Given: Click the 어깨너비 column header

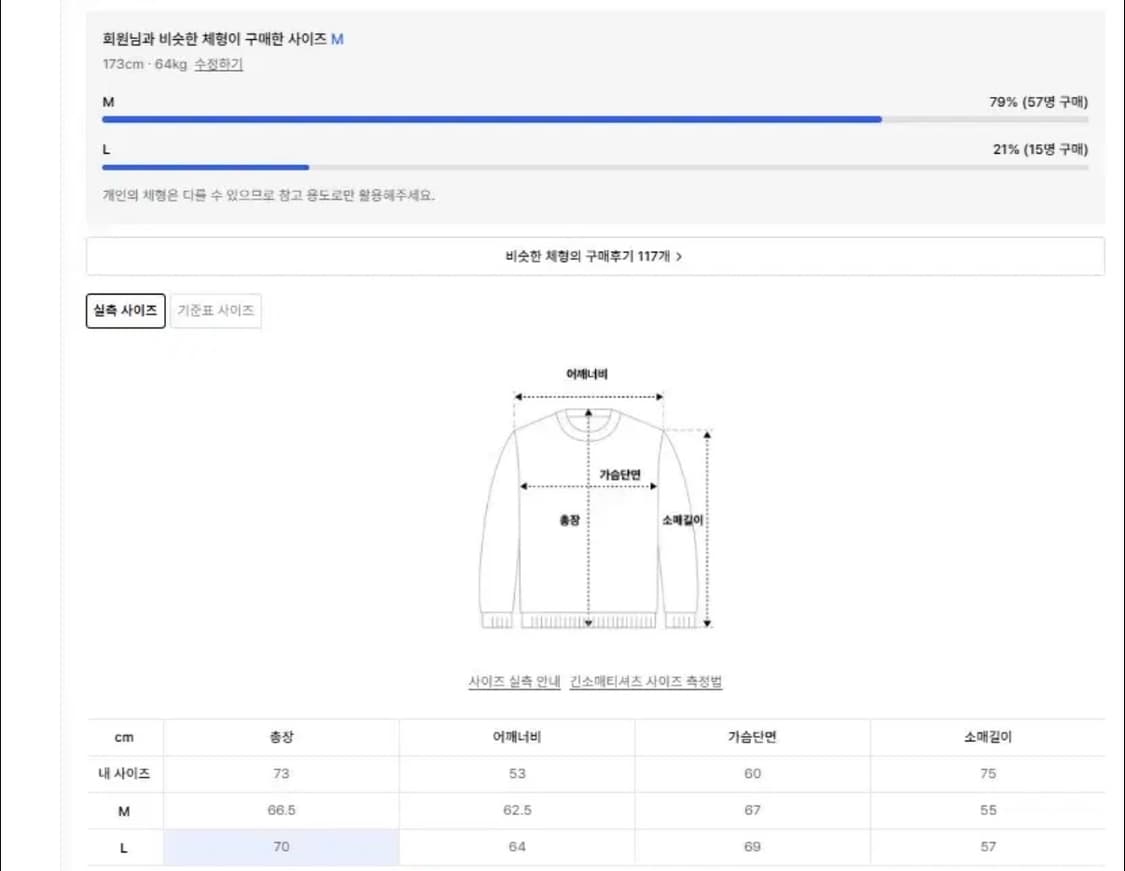Looking at the screenshot, I should click(516, 737).
